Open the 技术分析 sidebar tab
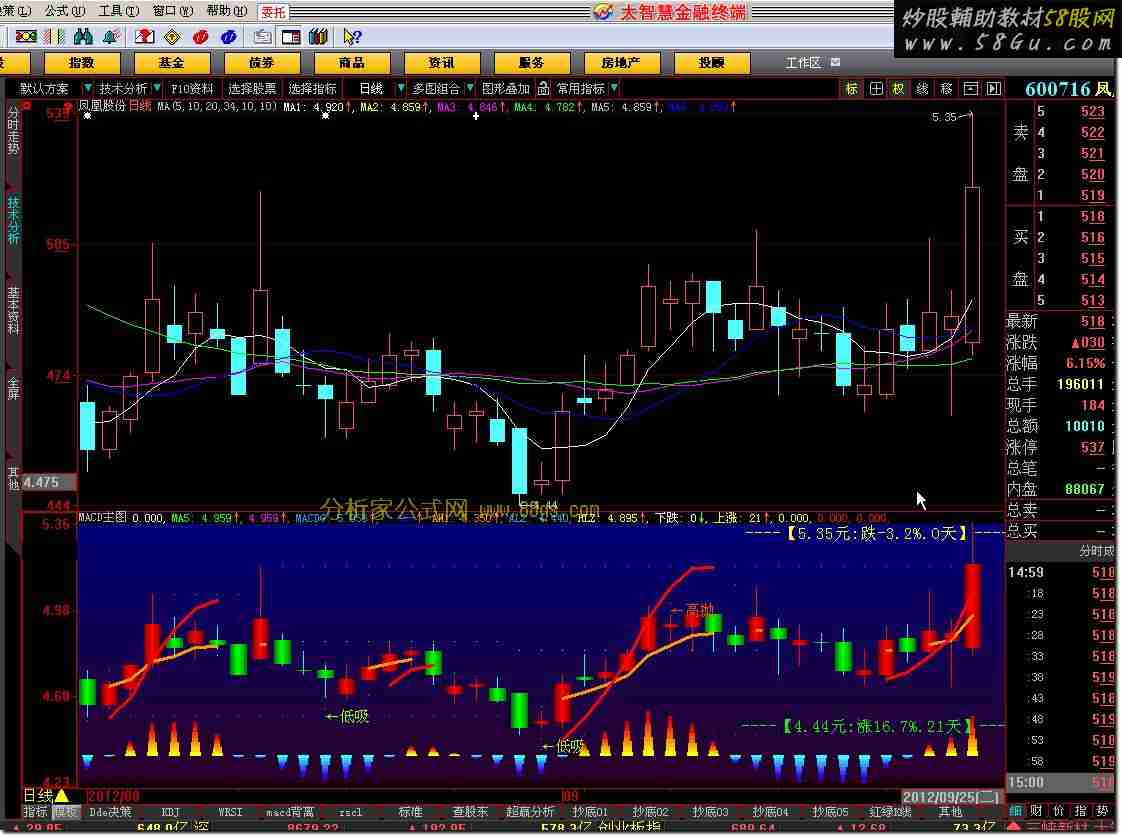 [13, 220]
